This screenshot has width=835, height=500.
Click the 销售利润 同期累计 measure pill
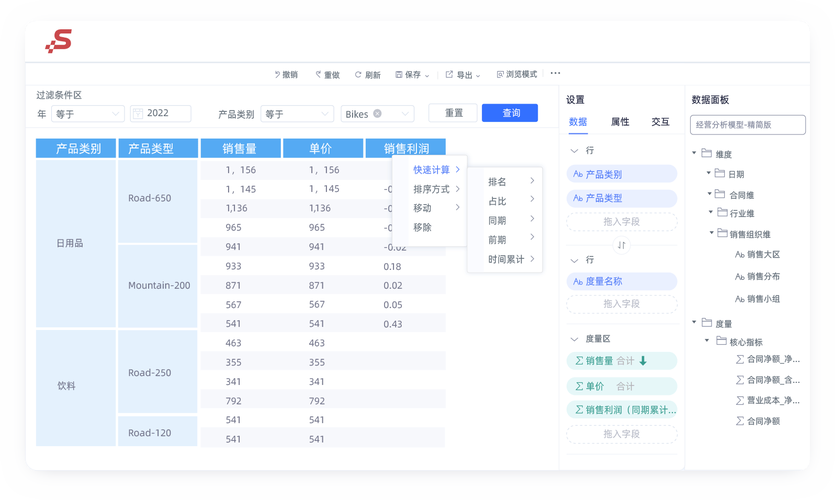621,409
